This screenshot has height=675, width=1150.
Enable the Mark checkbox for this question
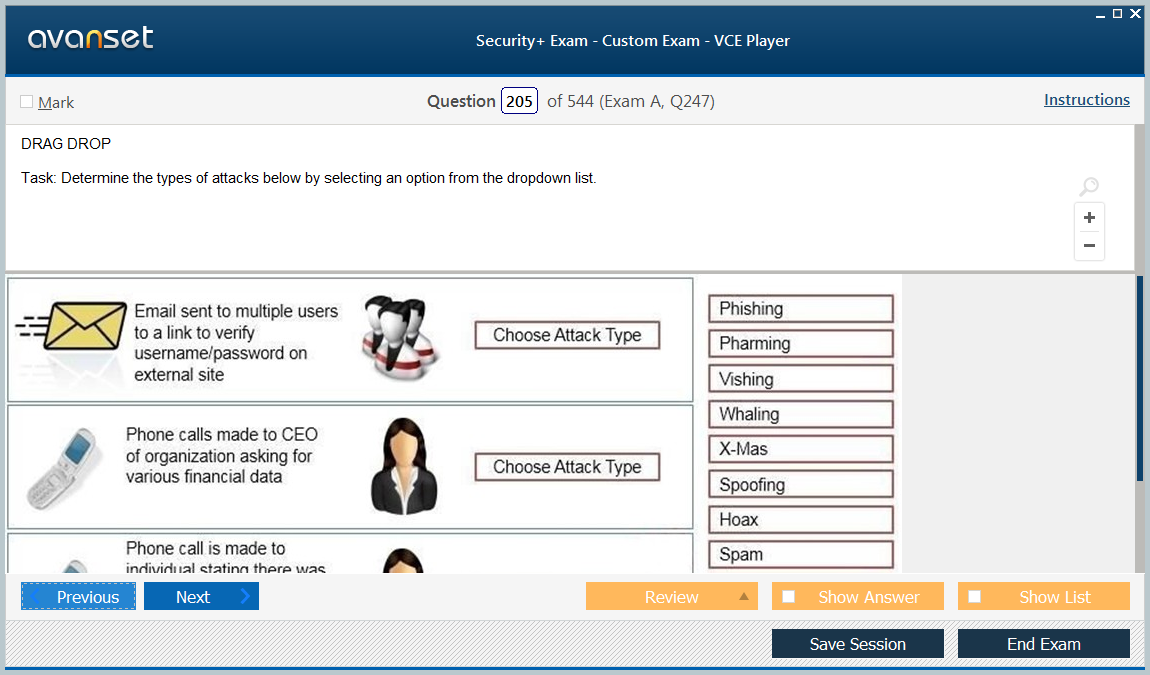pyautogui.click(x=26, y=101)
